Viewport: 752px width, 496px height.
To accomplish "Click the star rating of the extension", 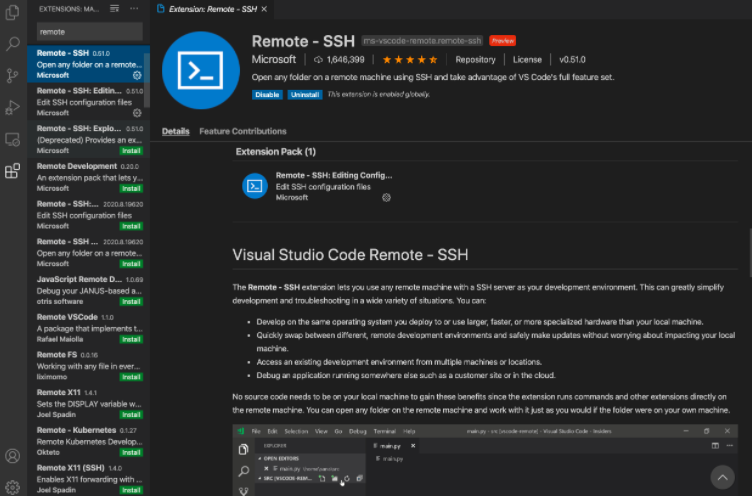I will (410, 60).
